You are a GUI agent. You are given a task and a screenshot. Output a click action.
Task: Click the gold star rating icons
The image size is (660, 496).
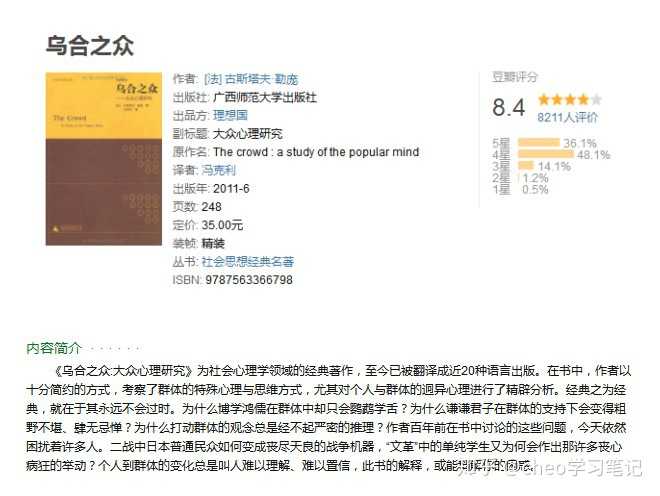pyautogui.click(x=570, y=100)
